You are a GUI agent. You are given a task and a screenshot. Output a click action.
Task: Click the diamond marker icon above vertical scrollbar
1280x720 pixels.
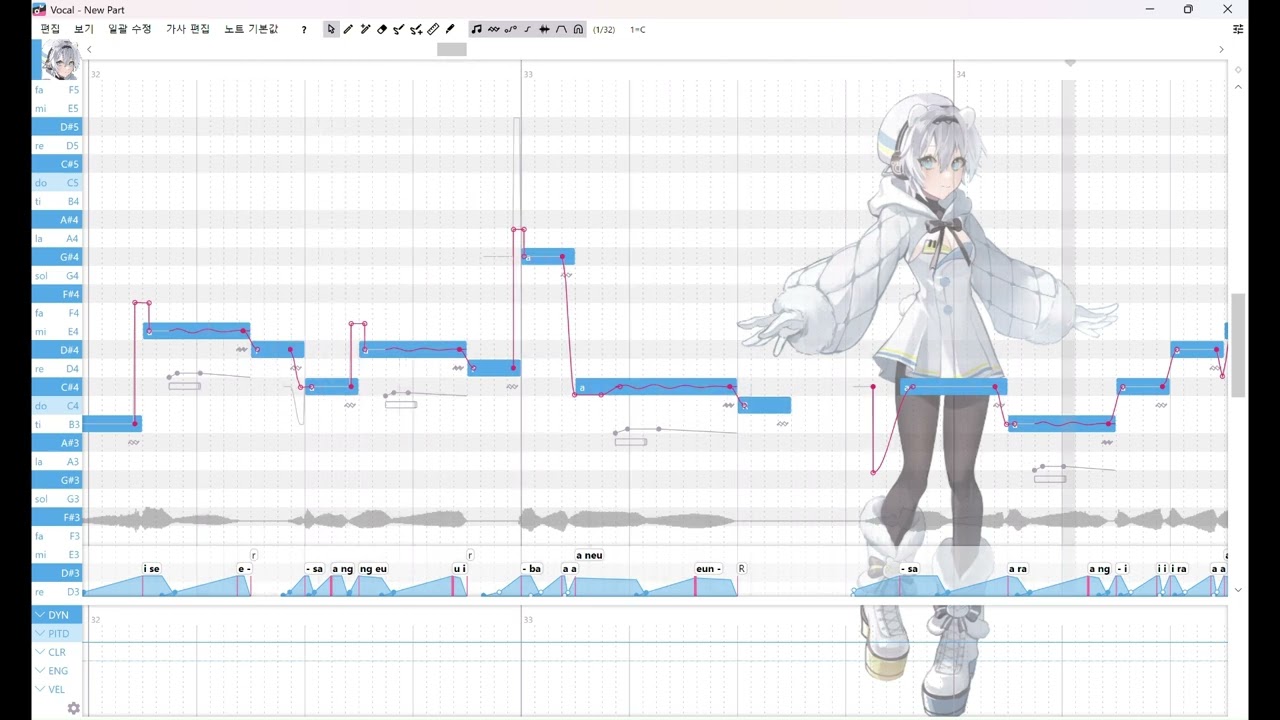coord(1238,70)
